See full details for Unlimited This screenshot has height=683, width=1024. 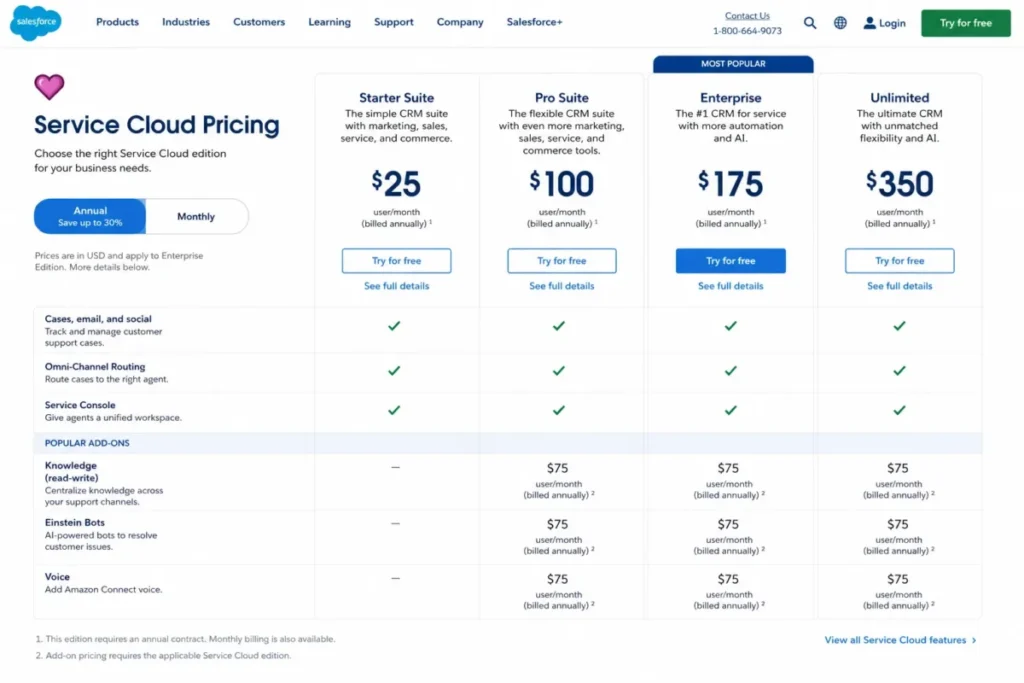tap(899, 286)
